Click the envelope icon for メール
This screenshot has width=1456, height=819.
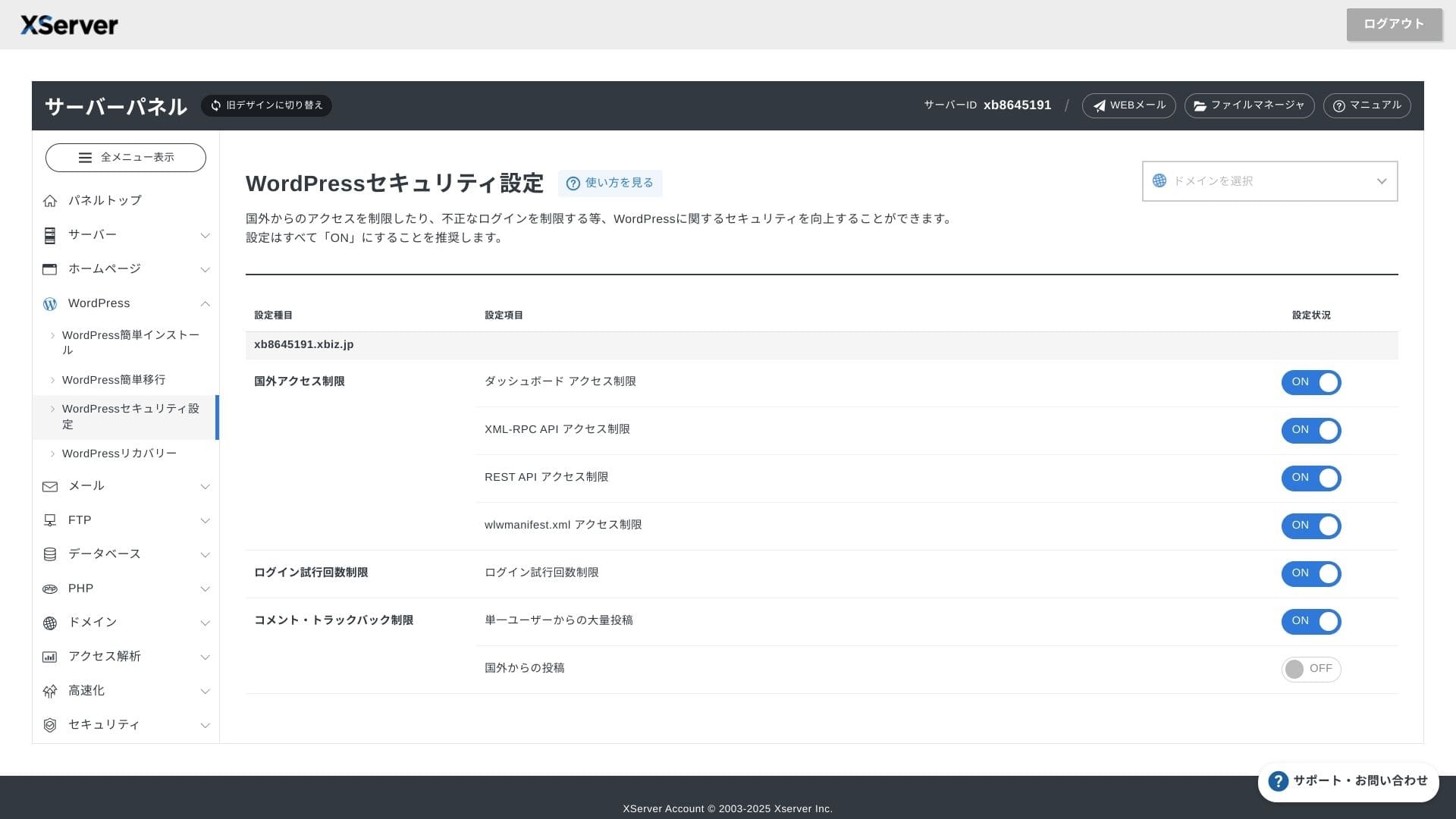50,487
